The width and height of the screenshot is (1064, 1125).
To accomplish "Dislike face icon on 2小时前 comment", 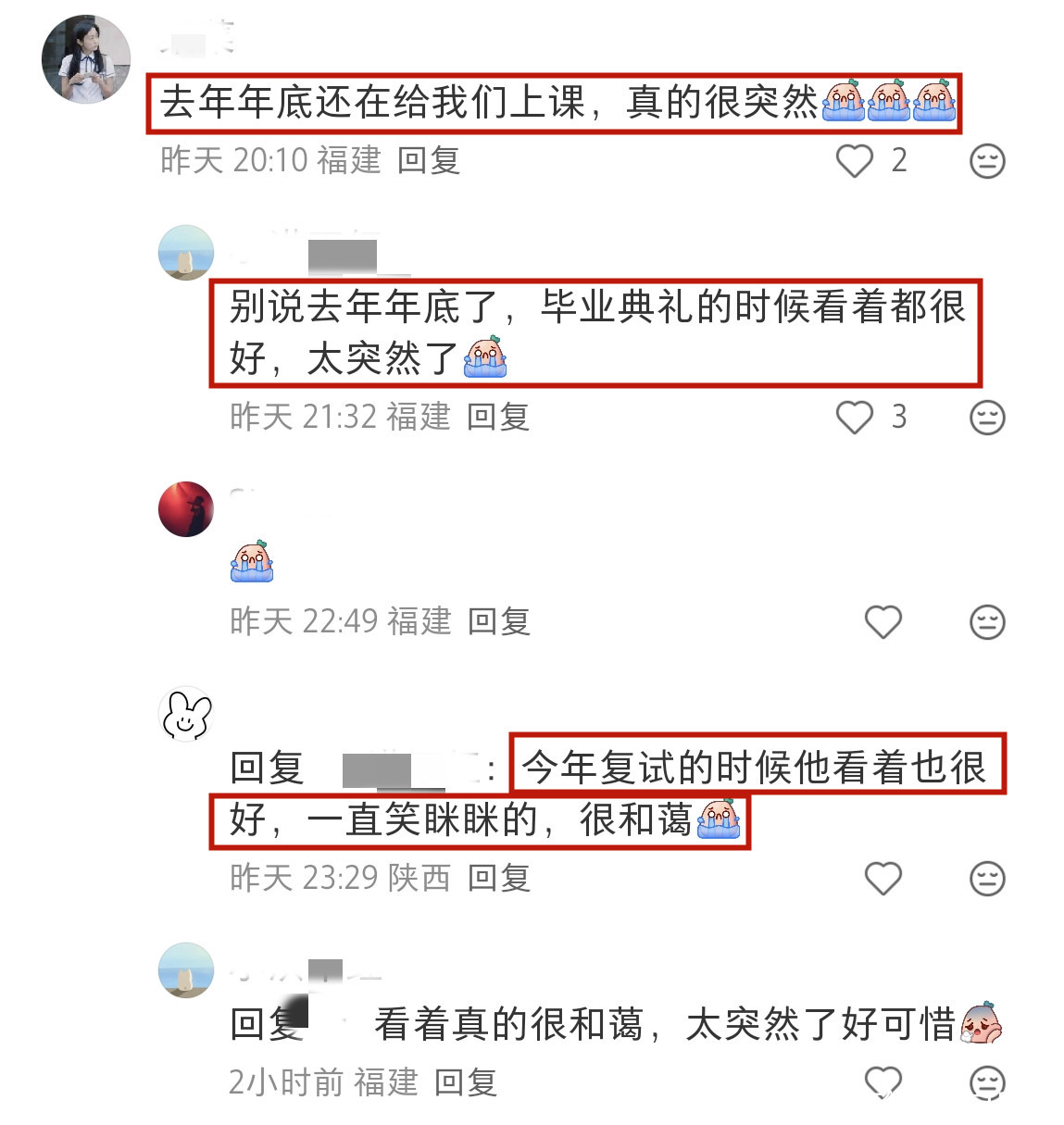I will 987,1082.
